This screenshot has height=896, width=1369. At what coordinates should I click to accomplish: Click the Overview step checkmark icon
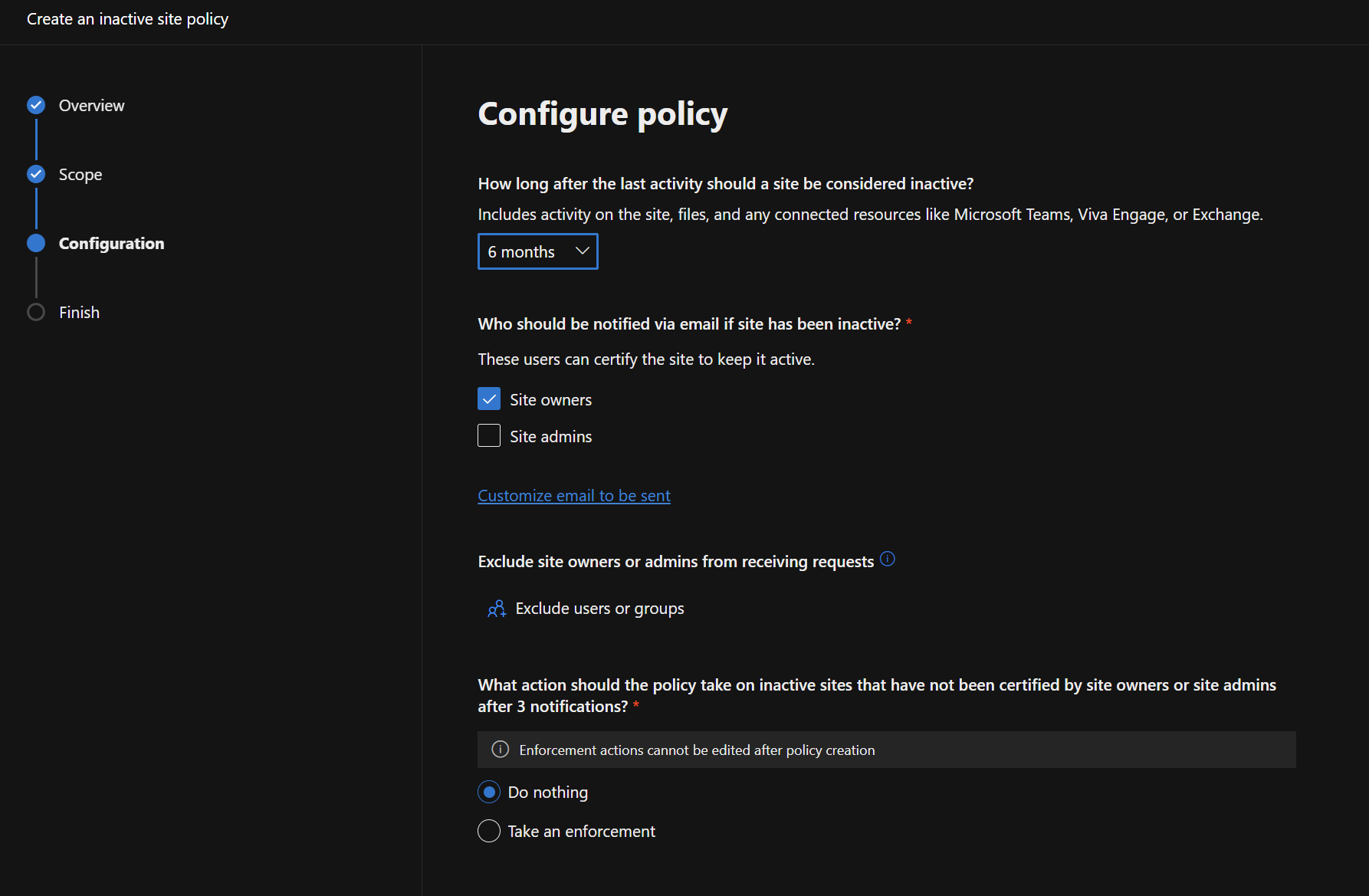(x=36, y=105)
